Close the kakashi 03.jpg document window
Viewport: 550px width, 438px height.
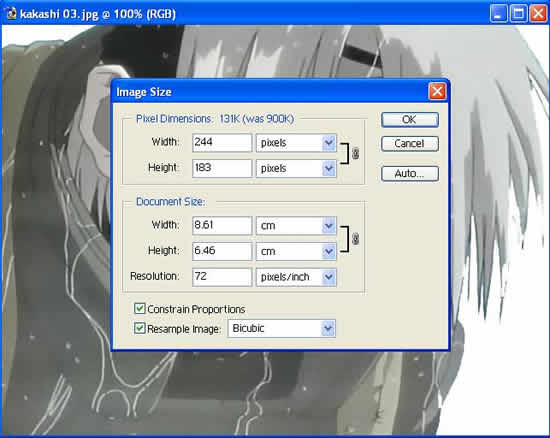coord(538,14)
